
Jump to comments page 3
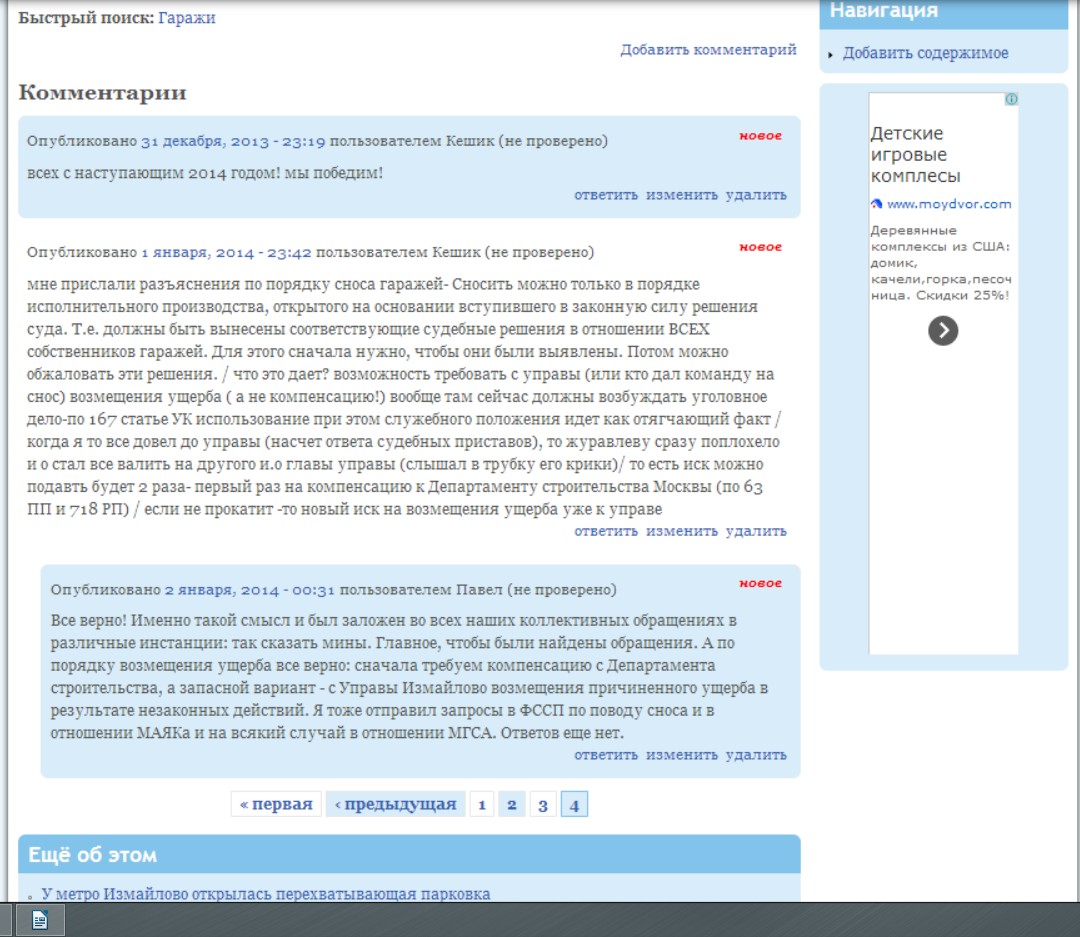[x=542, y=805]
